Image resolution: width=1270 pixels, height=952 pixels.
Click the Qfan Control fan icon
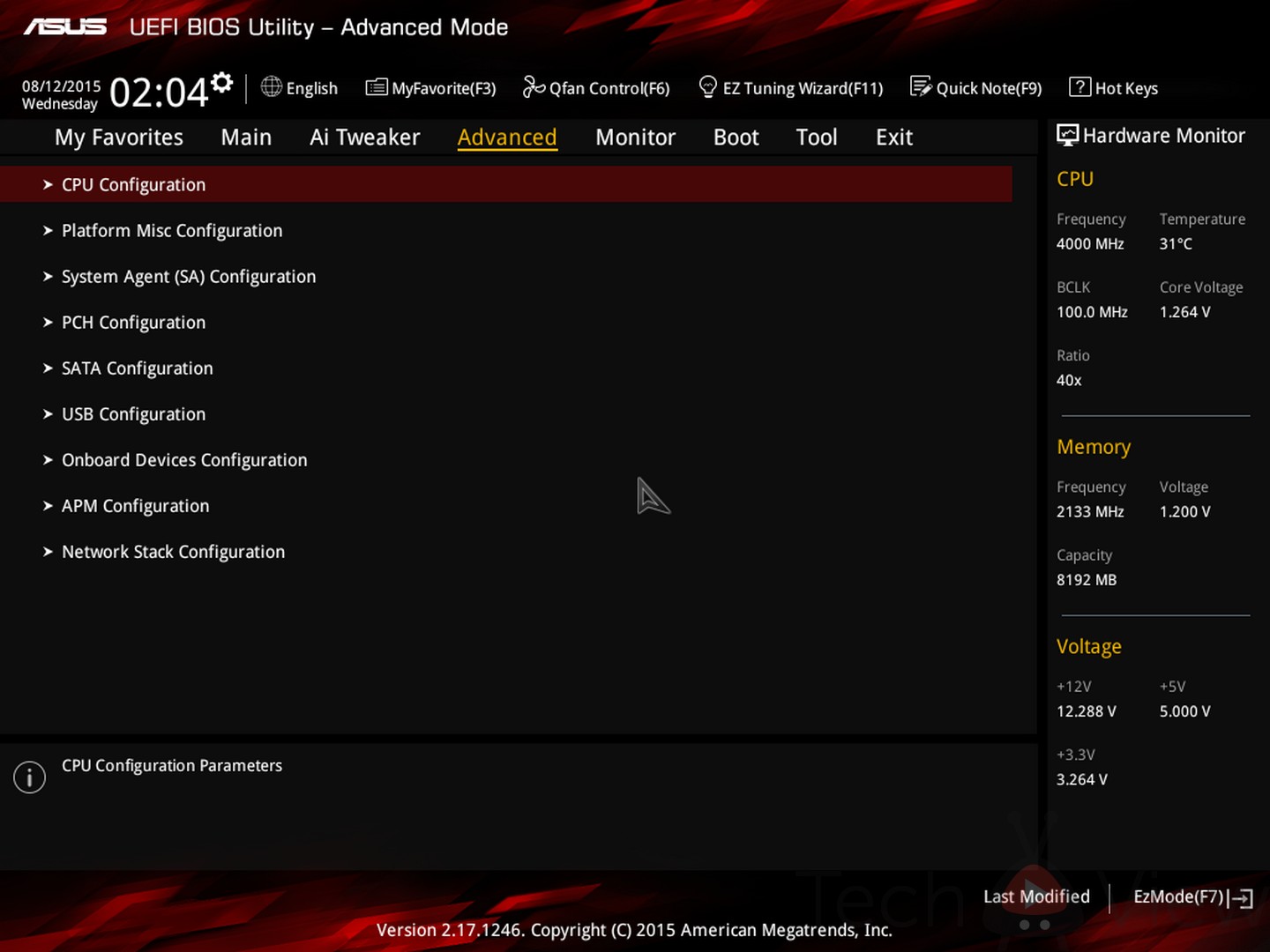click(x=534, y=86)
